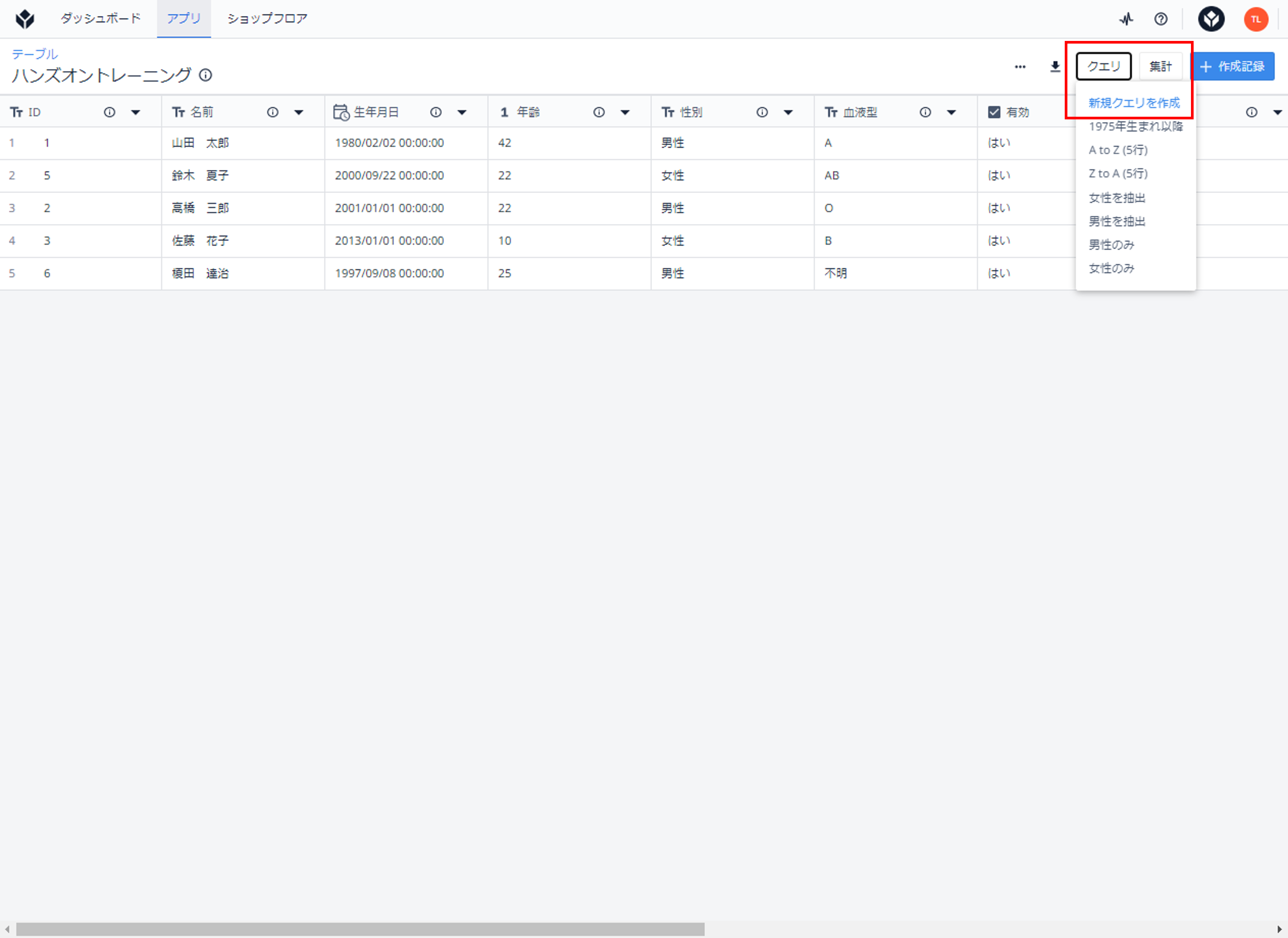The height and width of the screenshot is (938, 1288).
Task: Select the 男性を抽出 query
Action: coord(1117,221)
